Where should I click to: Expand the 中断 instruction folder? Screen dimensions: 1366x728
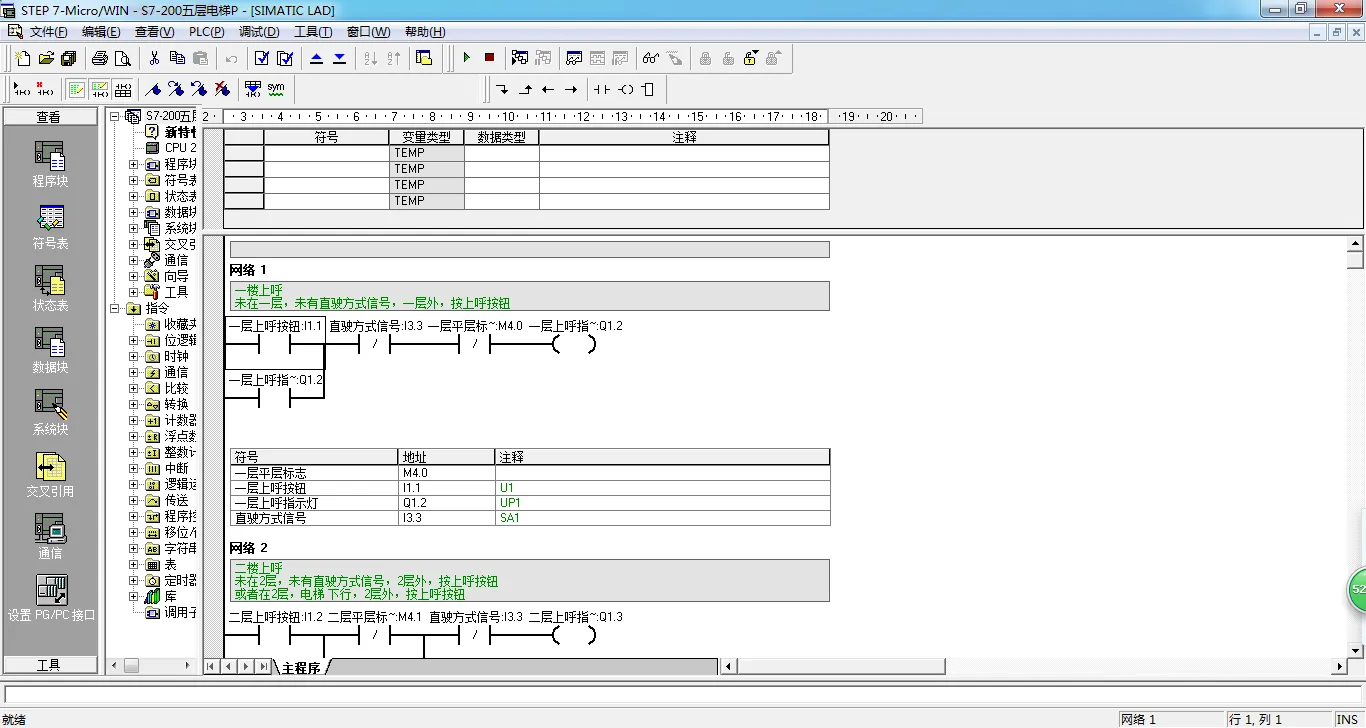[134, 468]
